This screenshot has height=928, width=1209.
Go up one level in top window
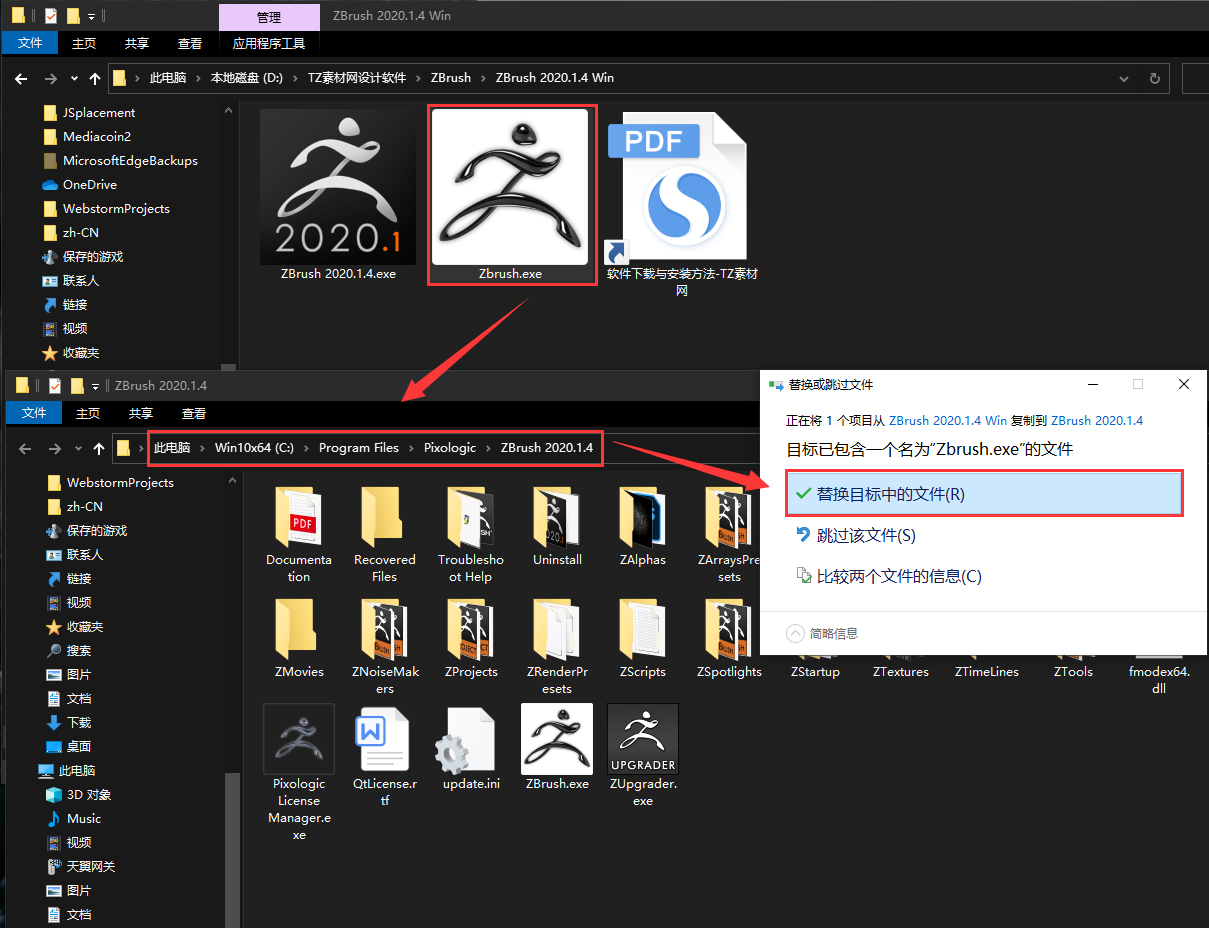click(x=95, y=78)
